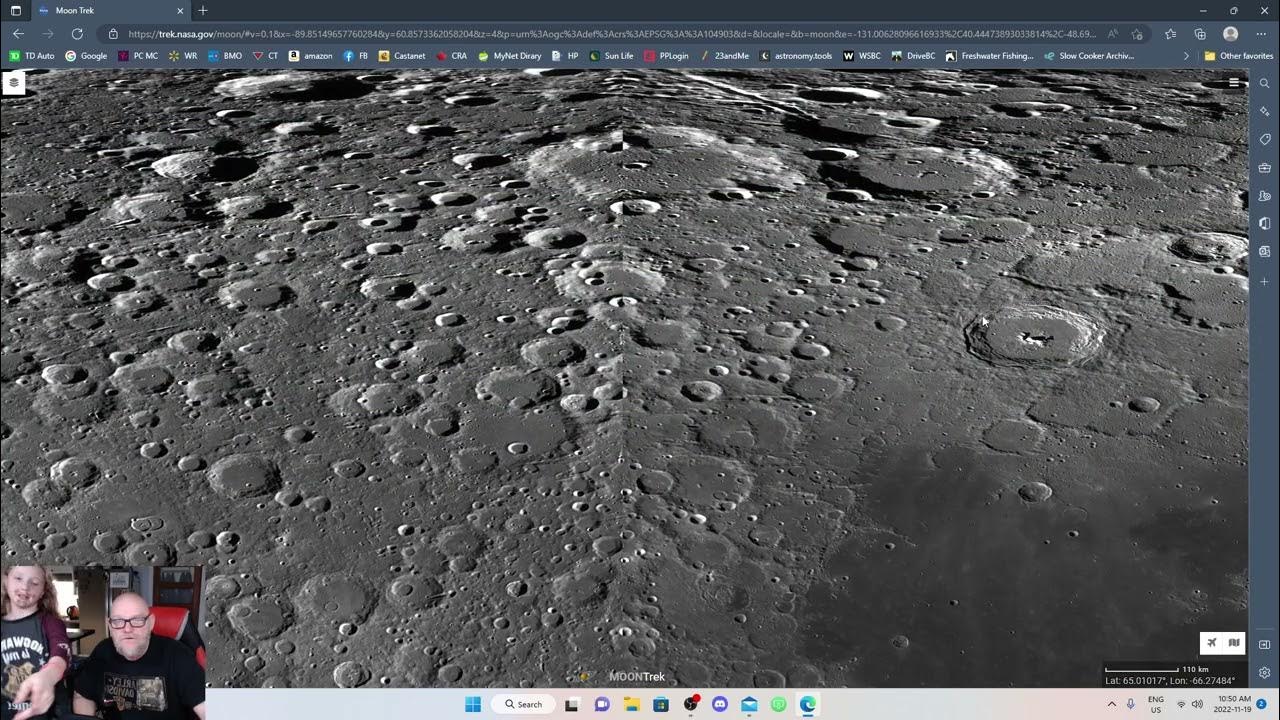Image resolution: width=1280 pixels, height=720 pixels.
Task: Open PC MC bookmark
Action: (138, 56)
